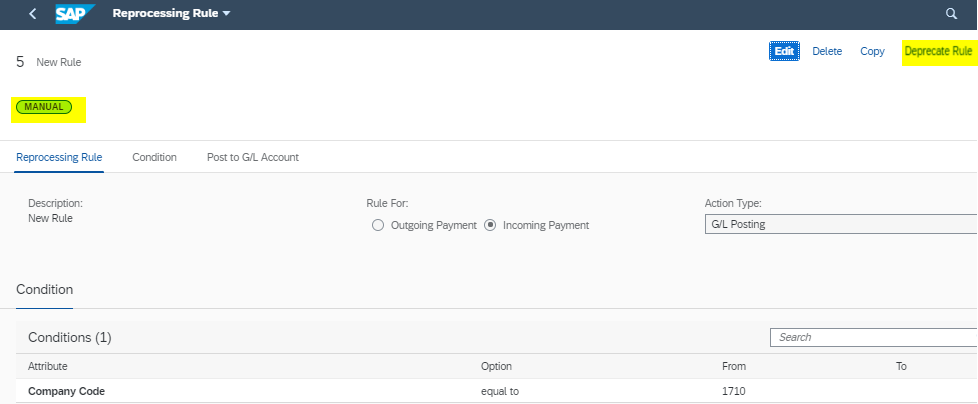Click the Conditions search field
Screen dimensions: 978x404
click(x=874, y=337)
